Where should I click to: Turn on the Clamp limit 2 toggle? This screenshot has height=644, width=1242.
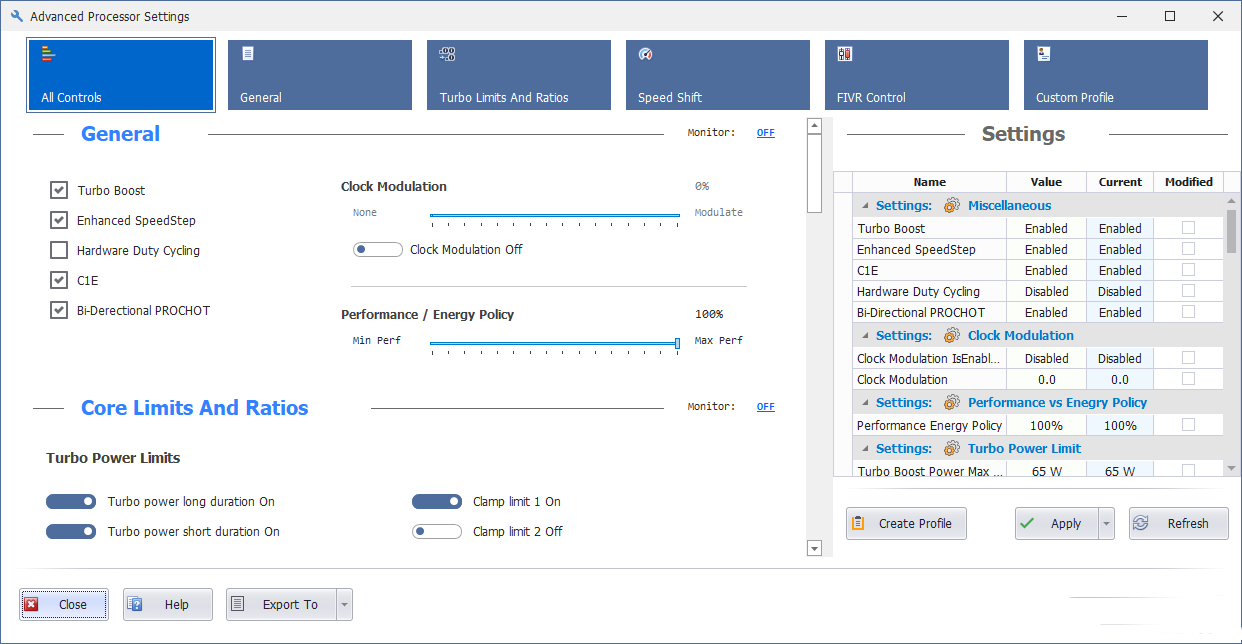[x=437, y=531]
